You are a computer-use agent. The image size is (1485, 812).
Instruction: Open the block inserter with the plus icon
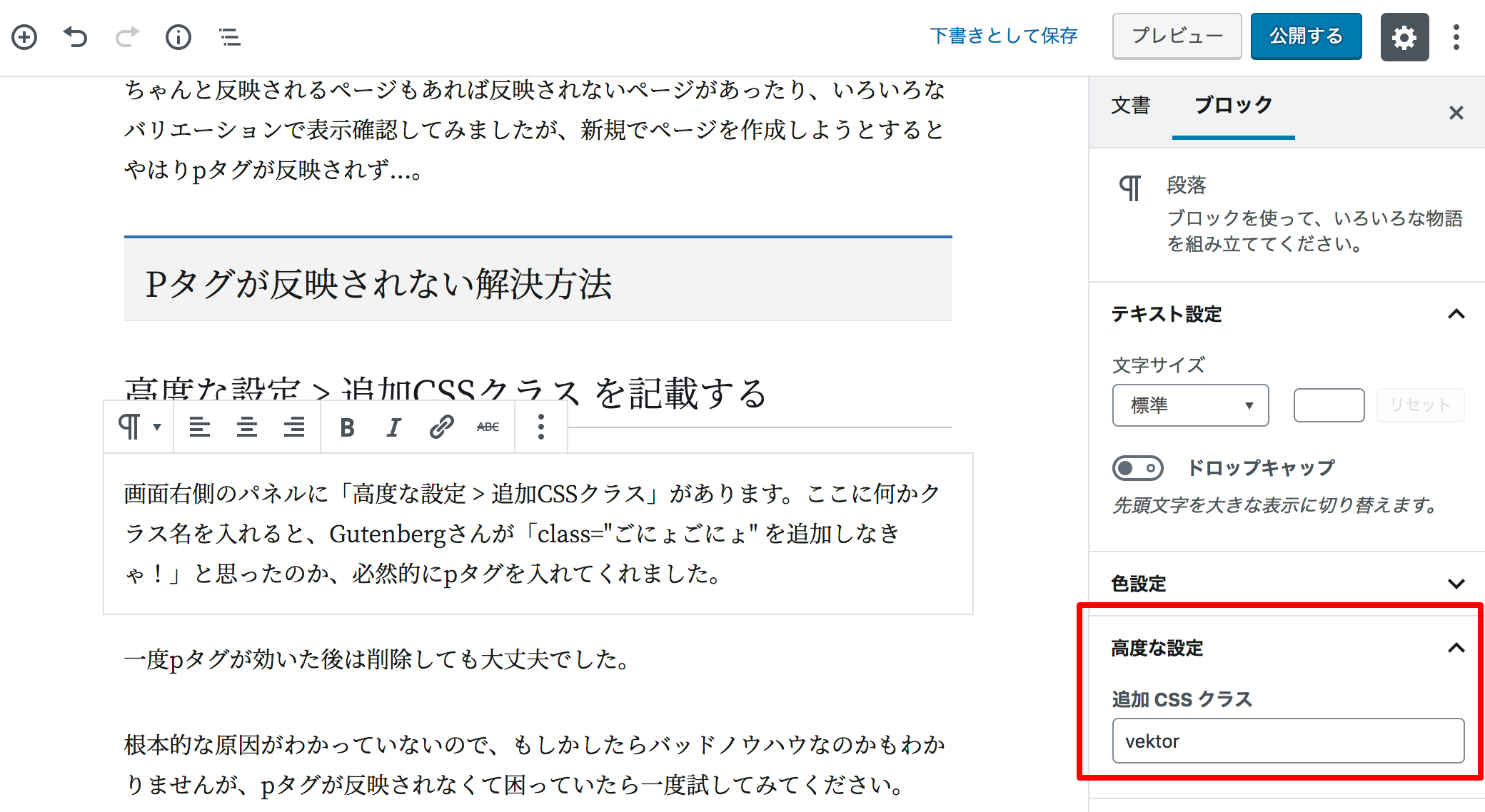(25, 36)
